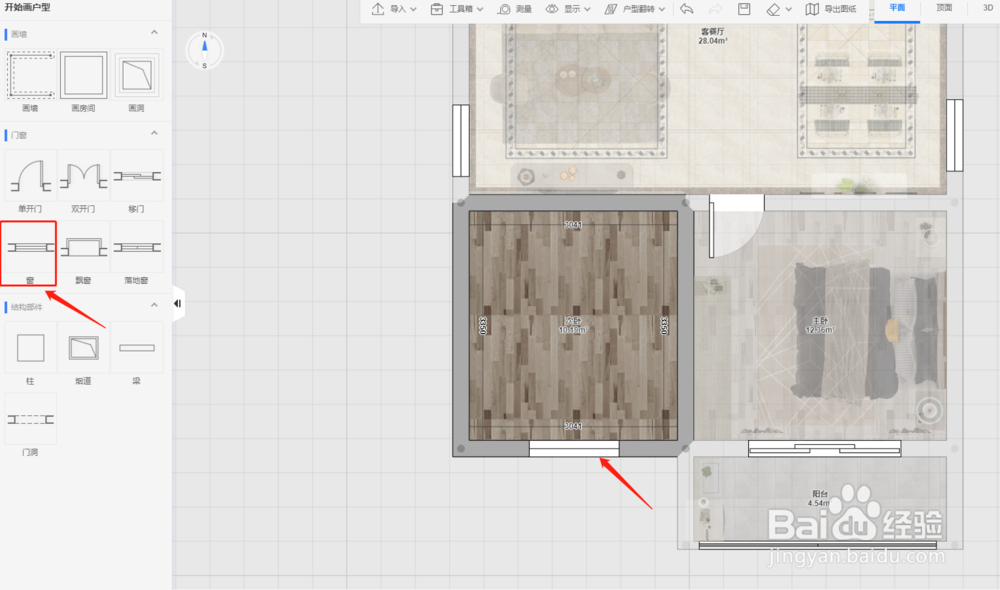Choose the 落地窗 floor window component
The width and height of the screenshot is (1000, 590).
tap(136, 247)
